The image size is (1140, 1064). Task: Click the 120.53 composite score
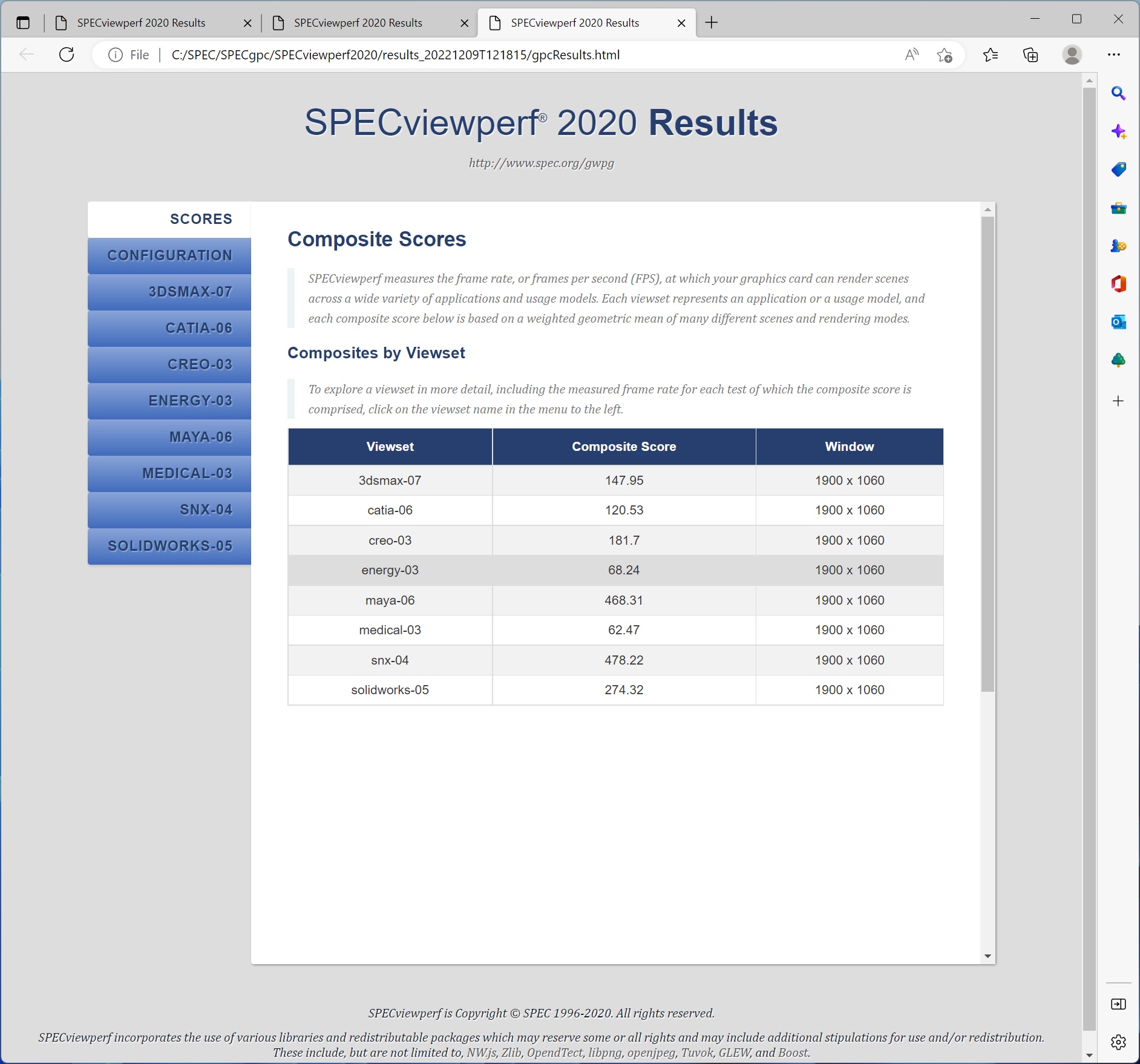coord(624,510)
